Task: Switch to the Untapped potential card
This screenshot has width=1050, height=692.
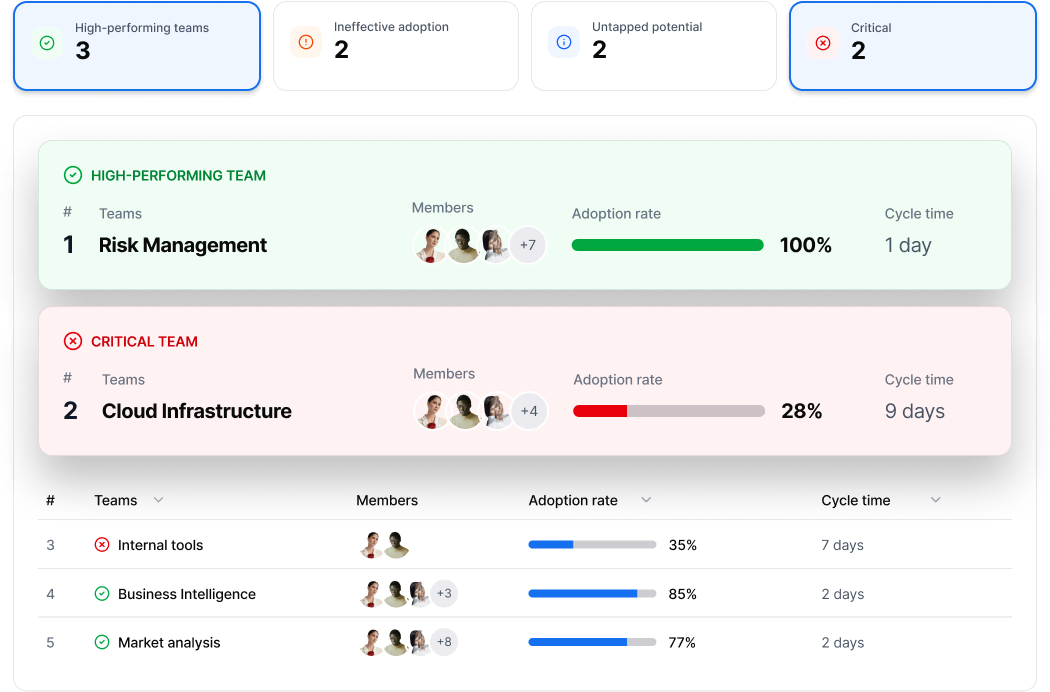Action: pyautogui.click(x=654, y=46)
